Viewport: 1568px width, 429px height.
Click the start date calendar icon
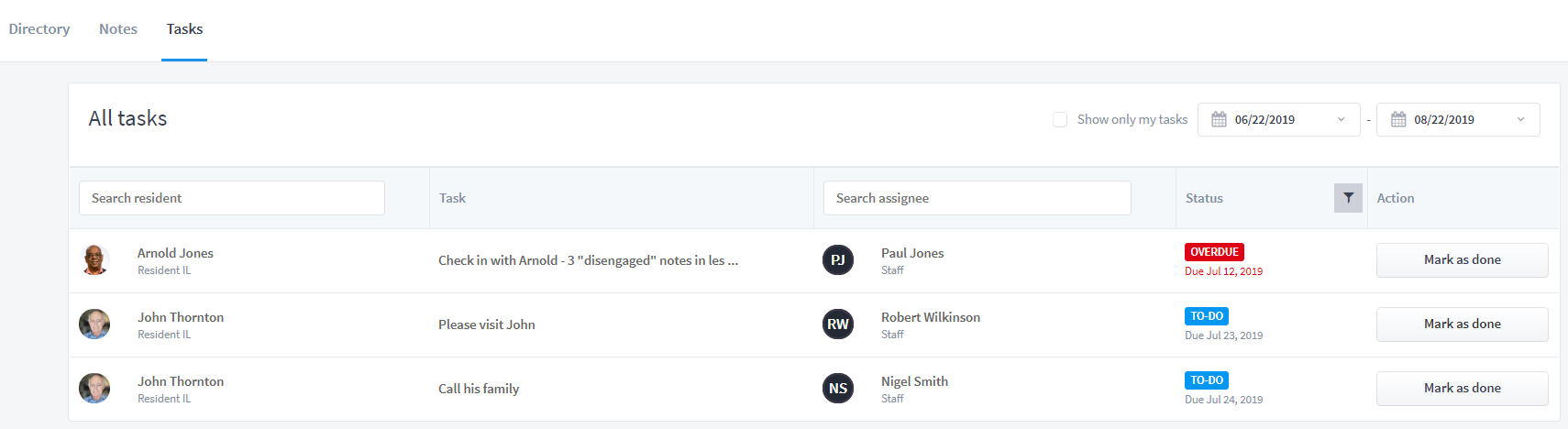[1219, 119]
